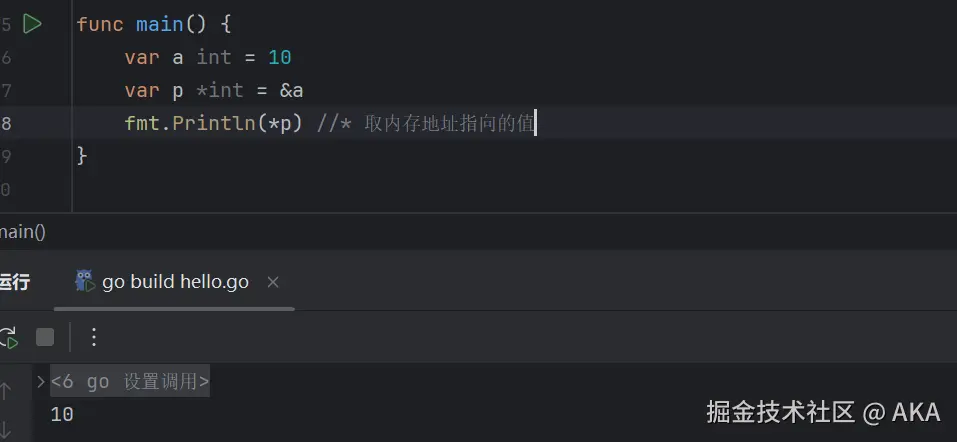957x442 pixels.
Task: Click the up arrow in console sidebar
Action: (5, 391)
